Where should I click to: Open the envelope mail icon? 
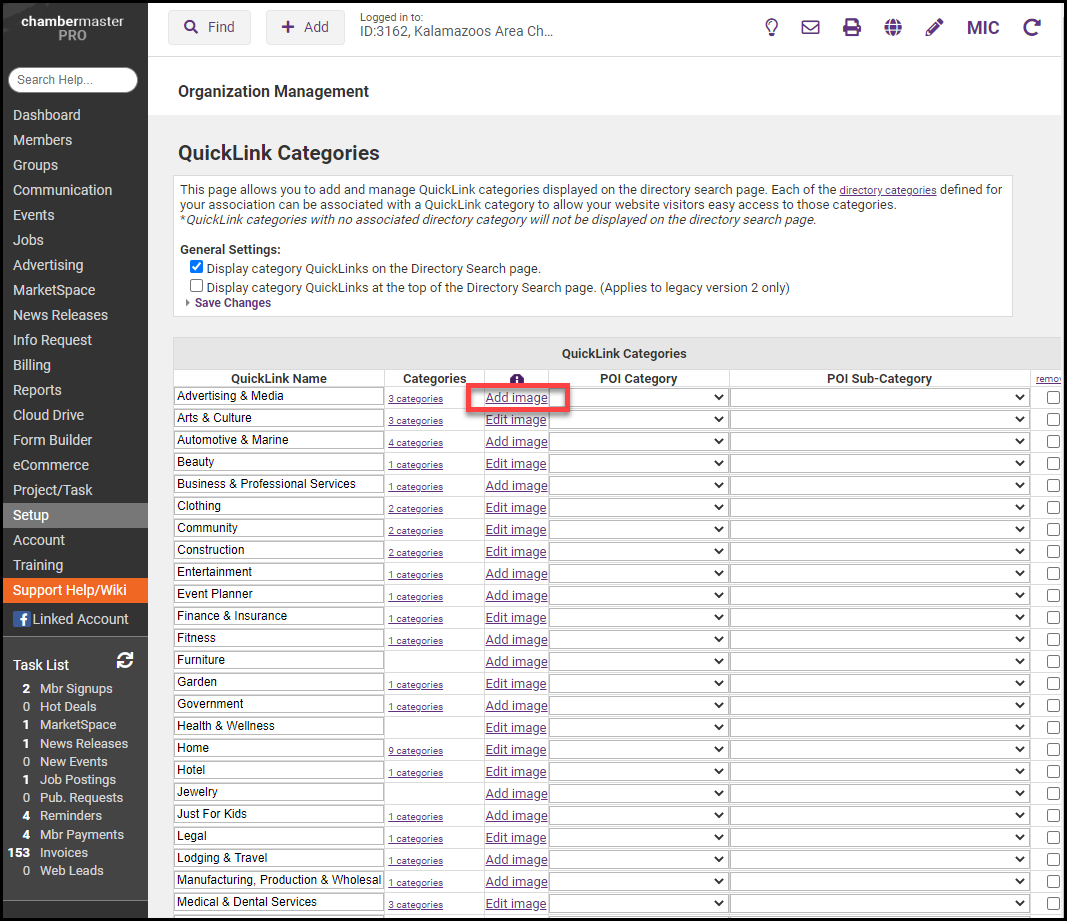[x=810, y=27]
